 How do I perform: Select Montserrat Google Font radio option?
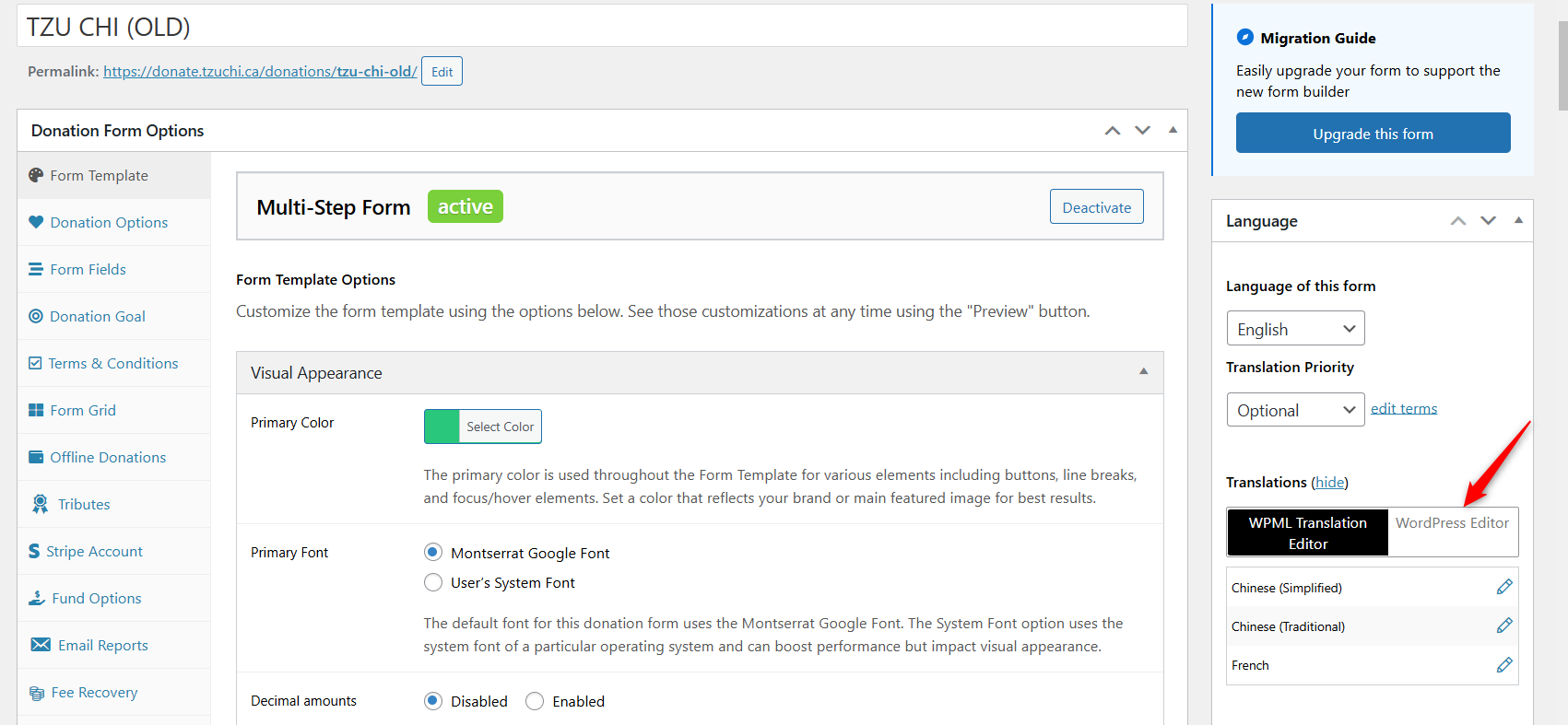433,553
